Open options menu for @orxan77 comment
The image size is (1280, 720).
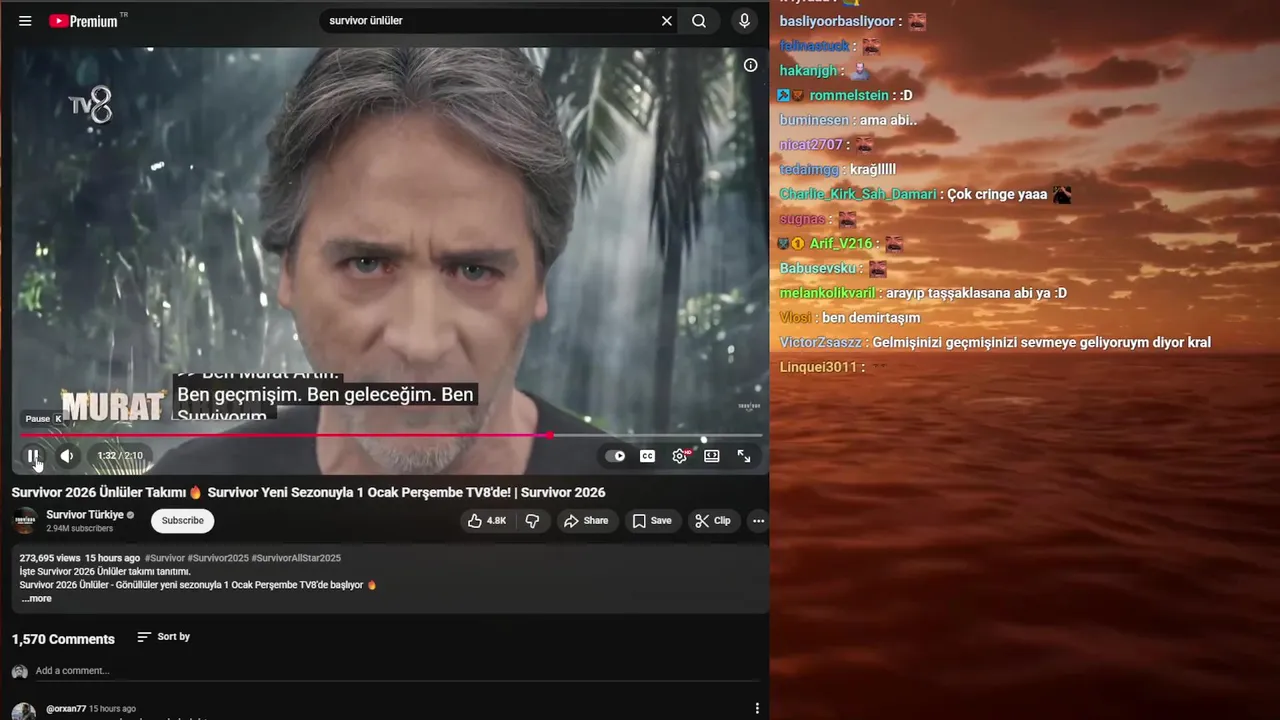tap(757, 709)
